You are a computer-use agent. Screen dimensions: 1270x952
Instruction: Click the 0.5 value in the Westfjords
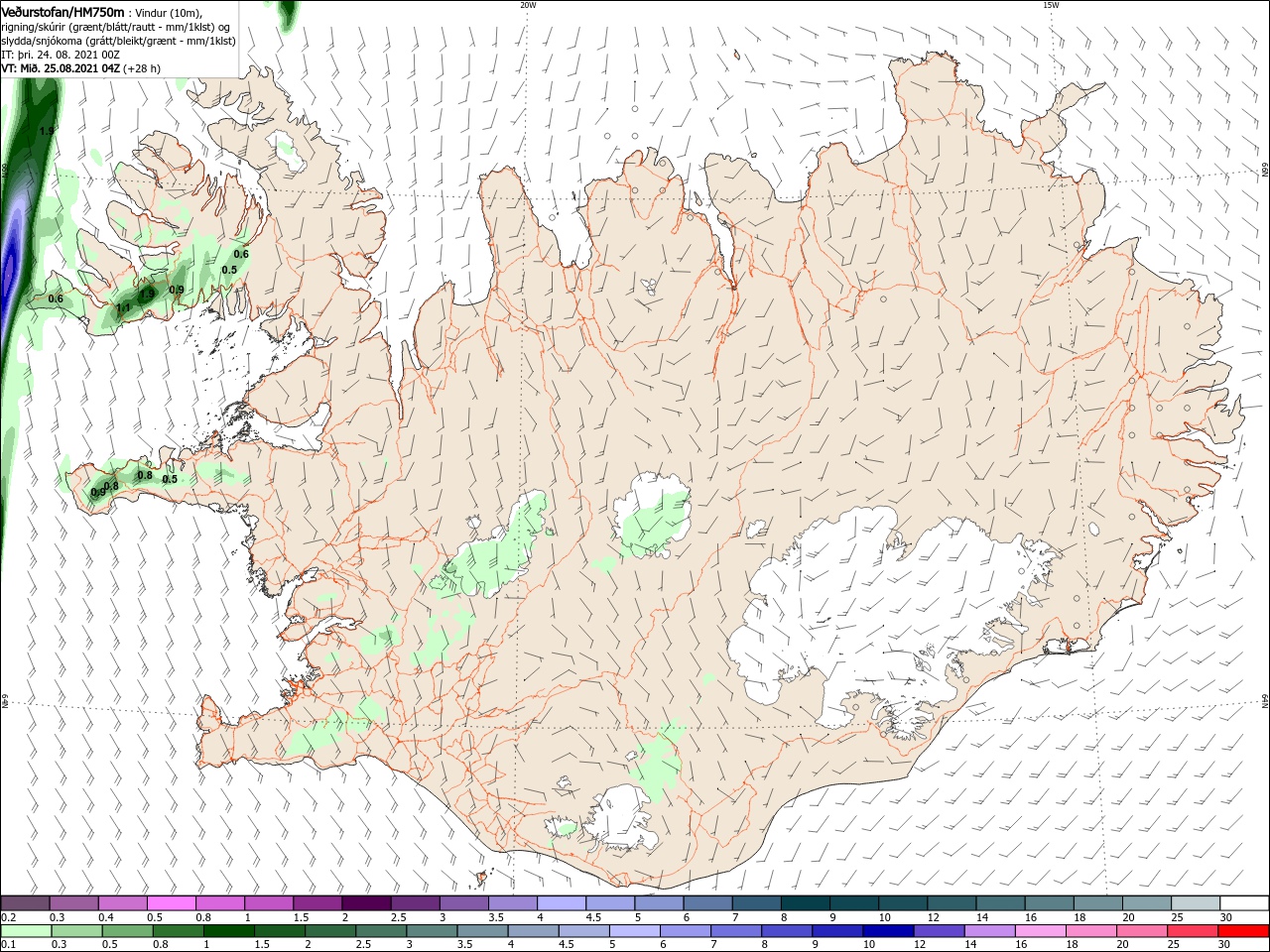[x=229, y=270]
